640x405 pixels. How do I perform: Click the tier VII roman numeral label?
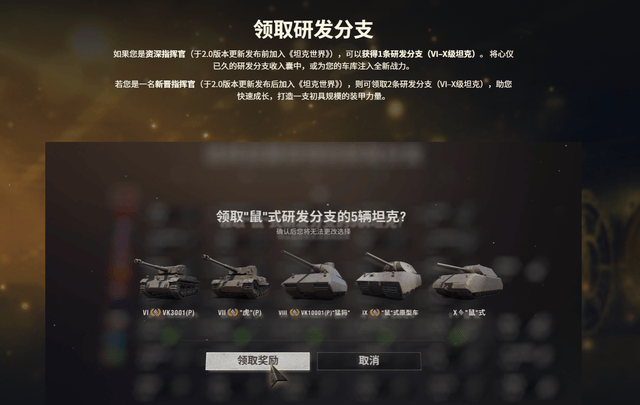coord(222,313)
